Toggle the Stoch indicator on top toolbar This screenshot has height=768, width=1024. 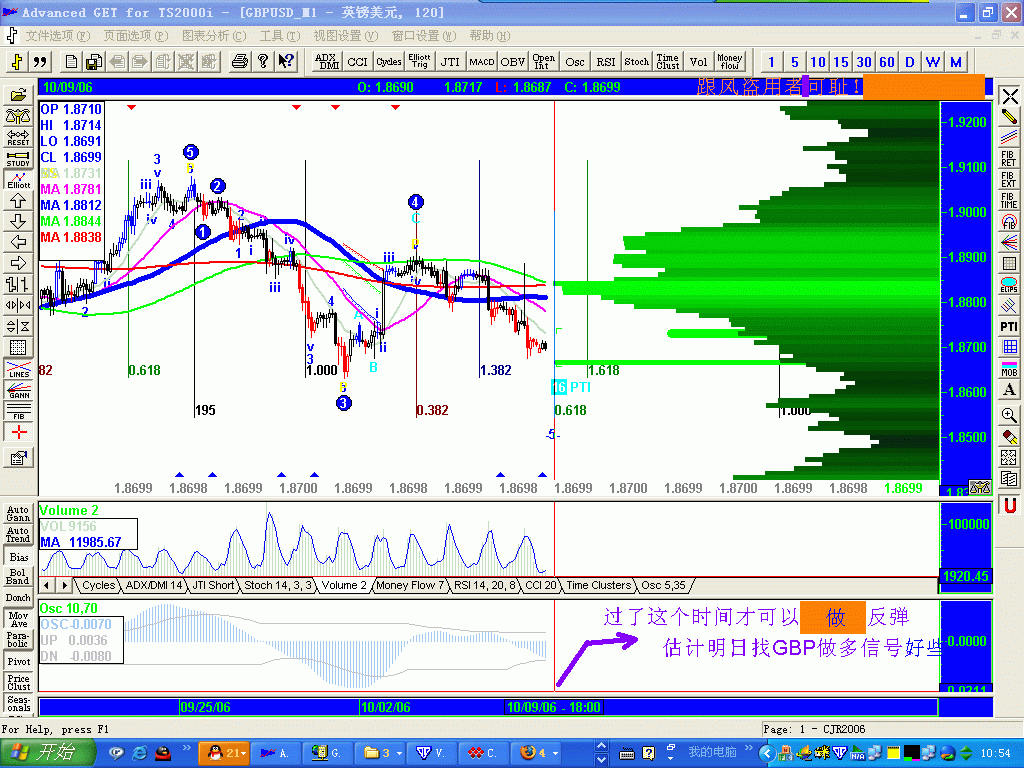pyautogui.click(x=636, y=60)
